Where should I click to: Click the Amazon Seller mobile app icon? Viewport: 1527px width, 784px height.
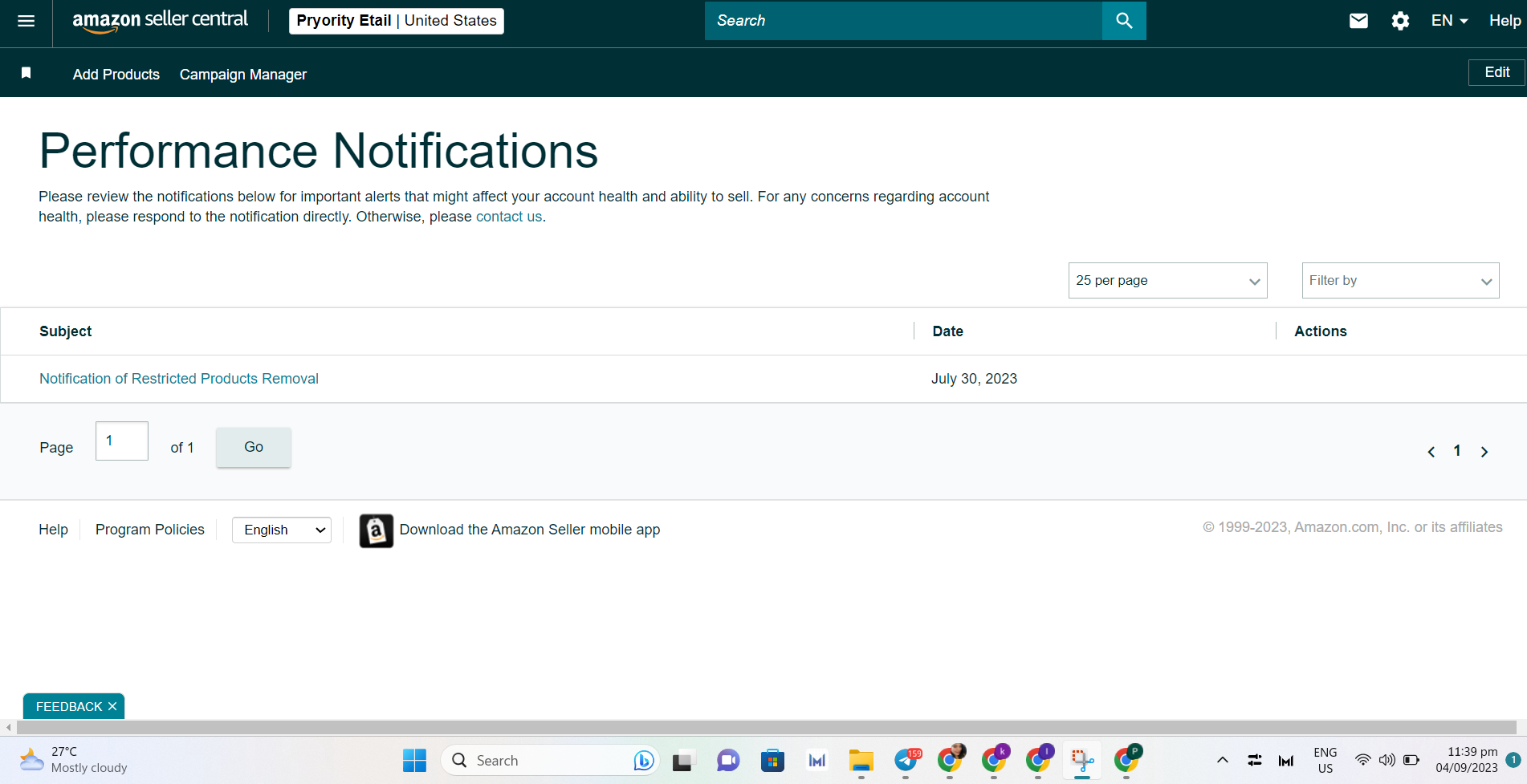tap(377, 530)
